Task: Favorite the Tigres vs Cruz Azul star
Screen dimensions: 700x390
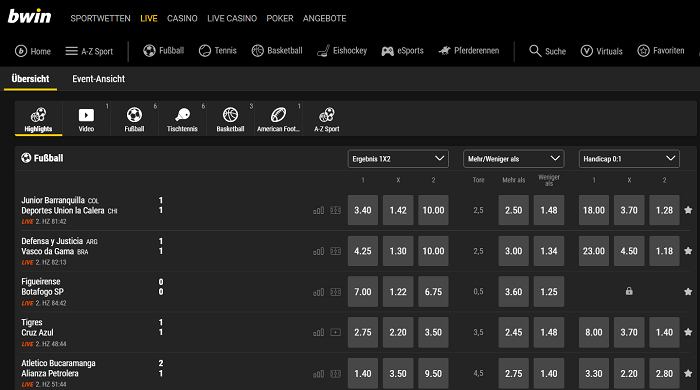Action: [688, 332]
